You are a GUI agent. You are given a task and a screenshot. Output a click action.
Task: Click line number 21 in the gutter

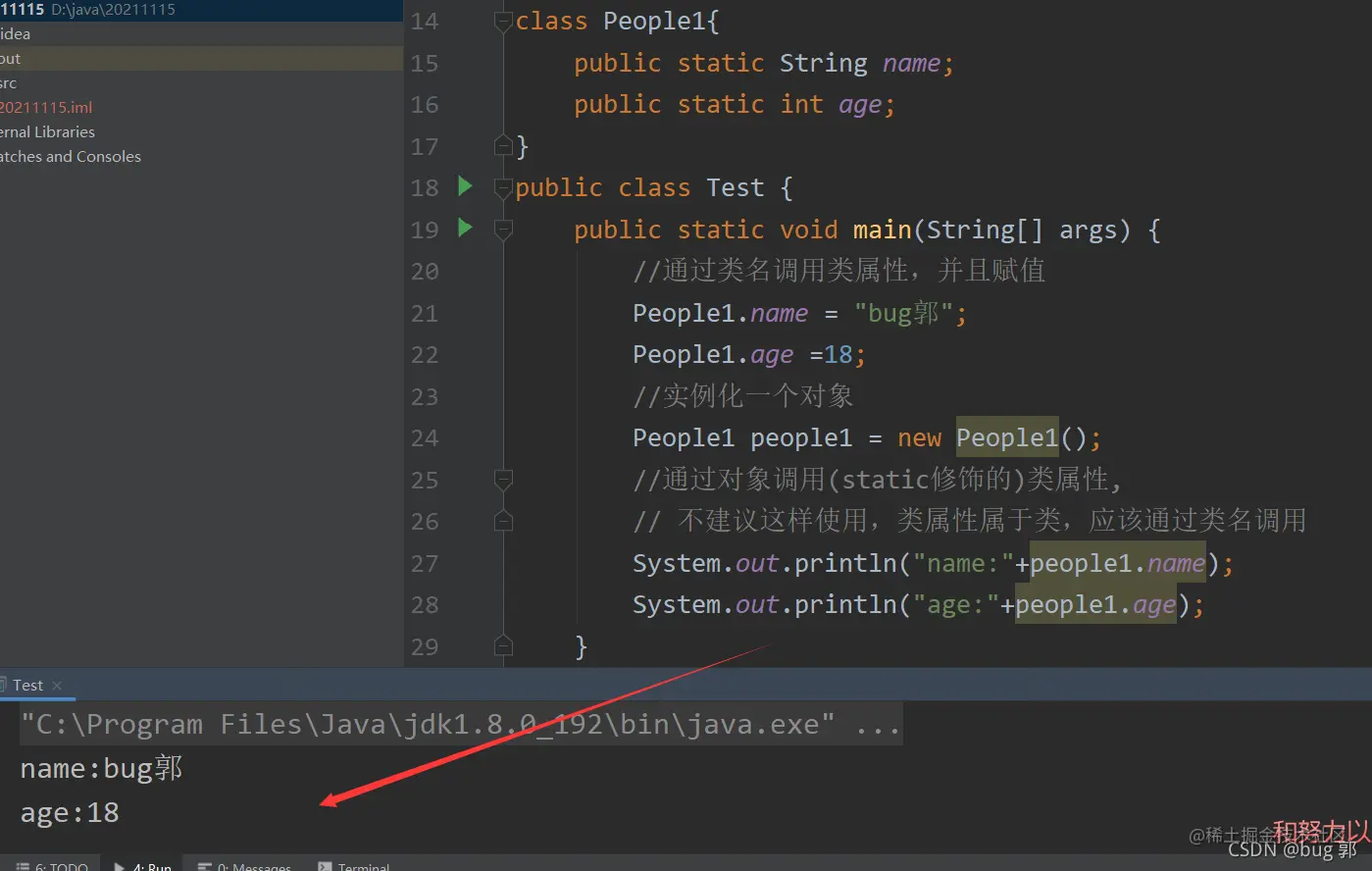click(425, 313)
